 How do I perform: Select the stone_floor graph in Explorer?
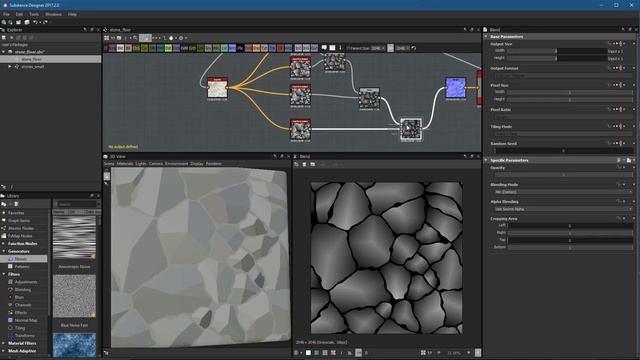pos(31,59)
